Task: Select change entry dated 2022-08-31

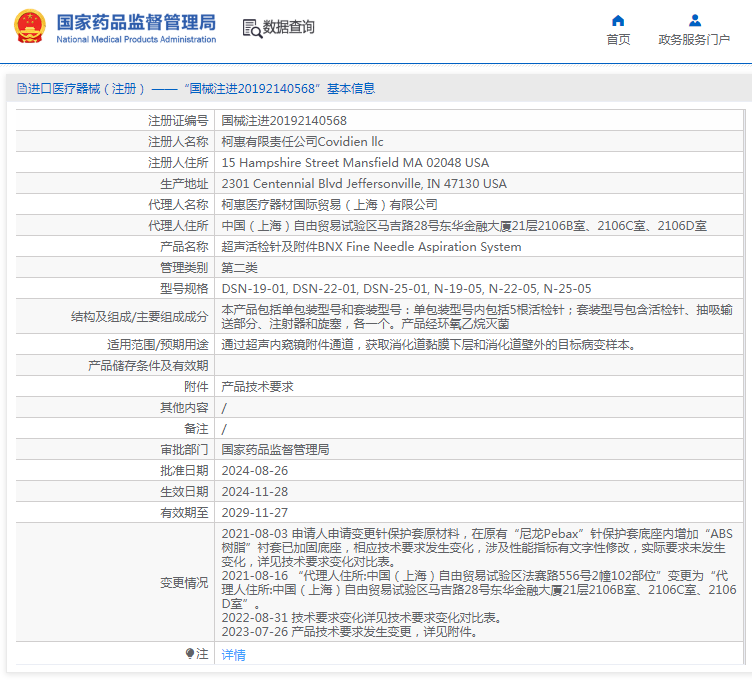Action: [362, 618]
